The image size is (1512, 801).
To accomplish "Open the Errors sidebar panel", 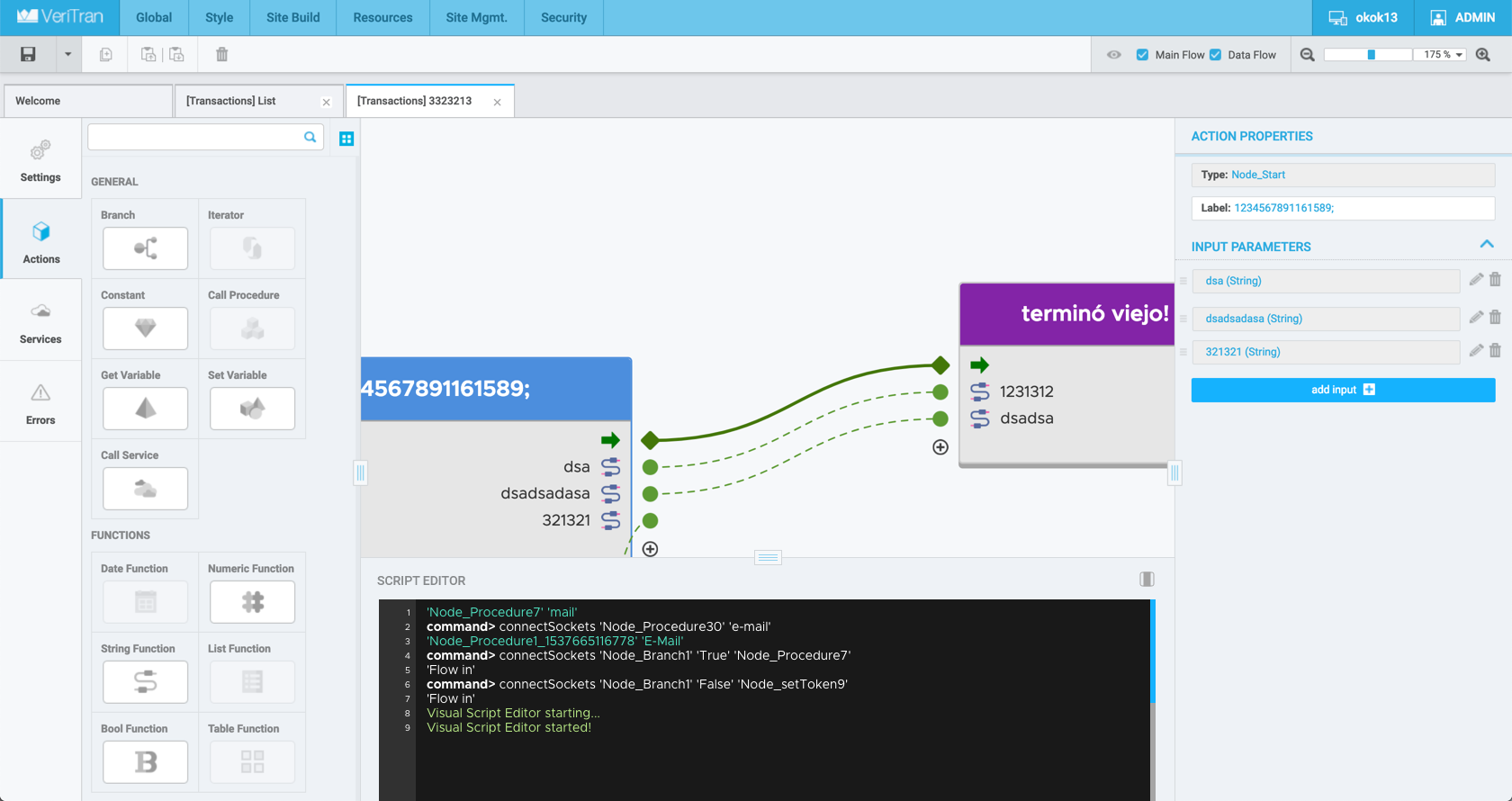I will (x=40, y=402).
